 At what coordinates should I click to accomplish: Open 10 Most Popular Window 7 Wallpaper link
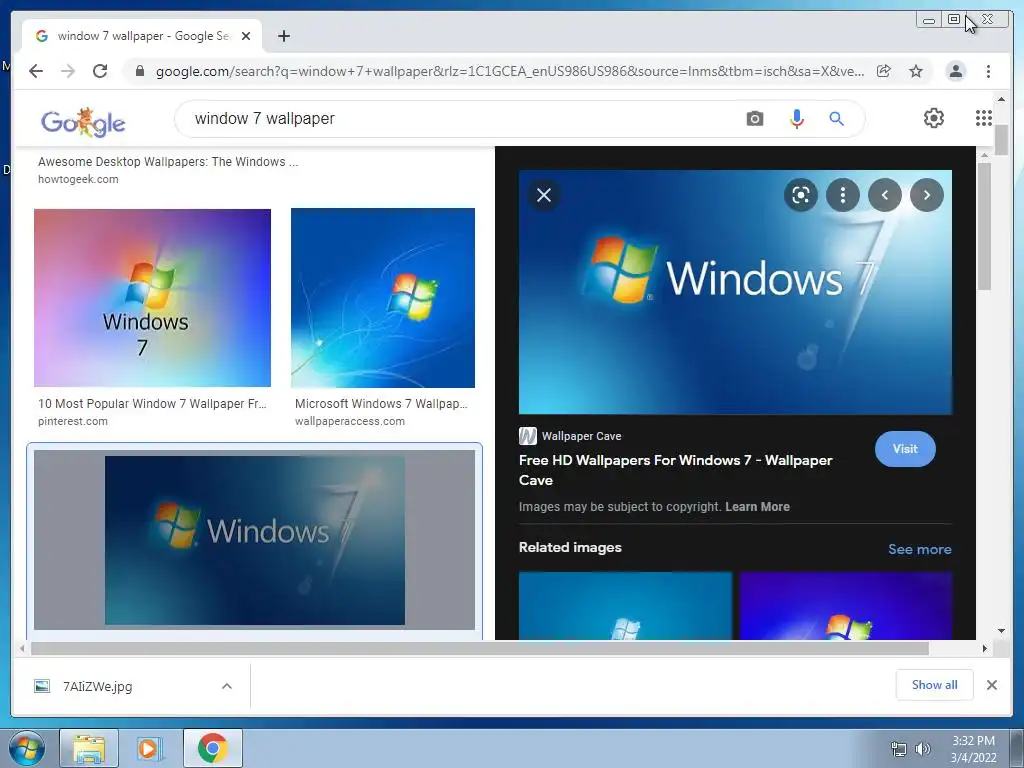tap(152, 404)
